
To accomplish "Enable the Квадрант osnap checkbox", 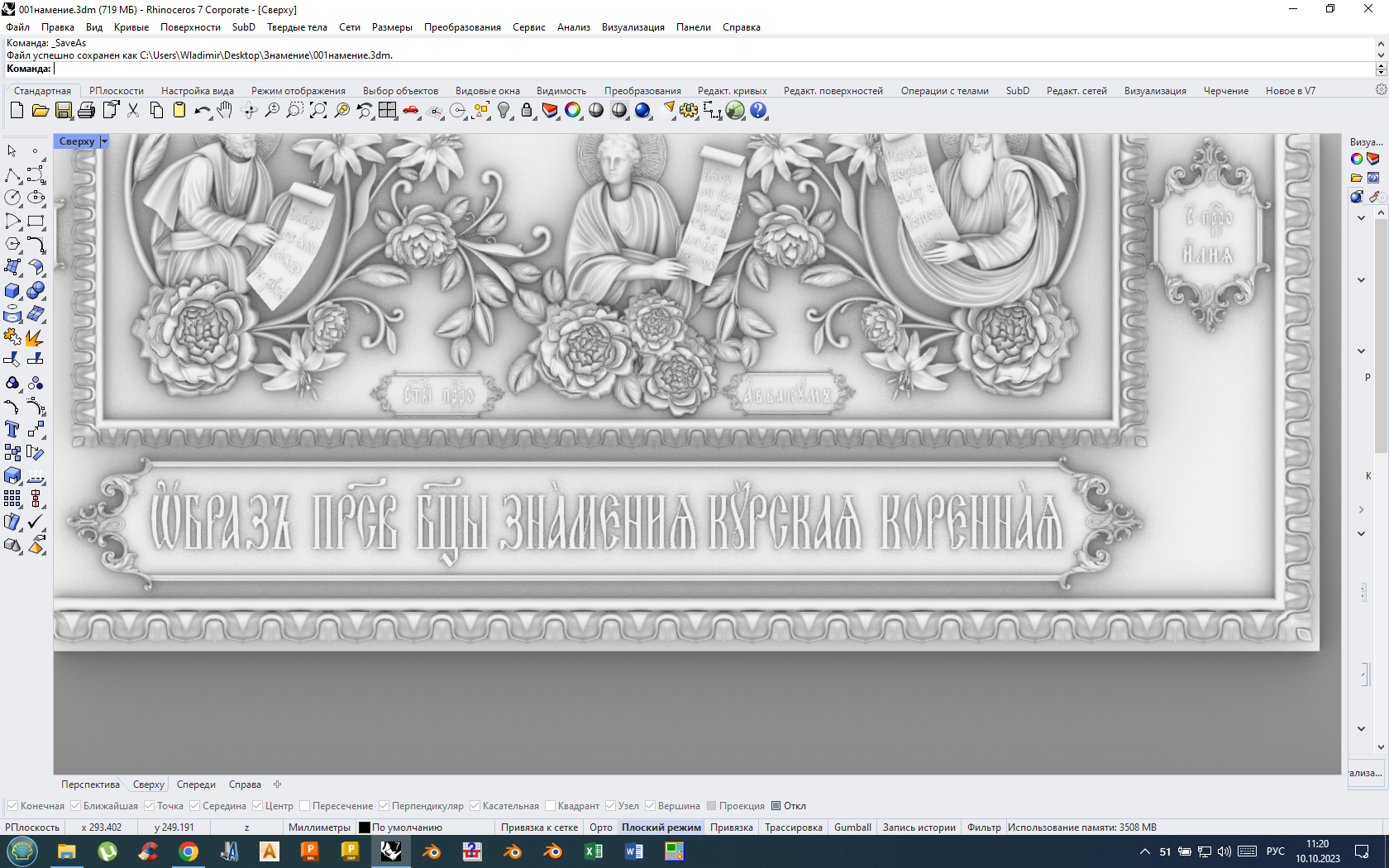I will [550, 806].
